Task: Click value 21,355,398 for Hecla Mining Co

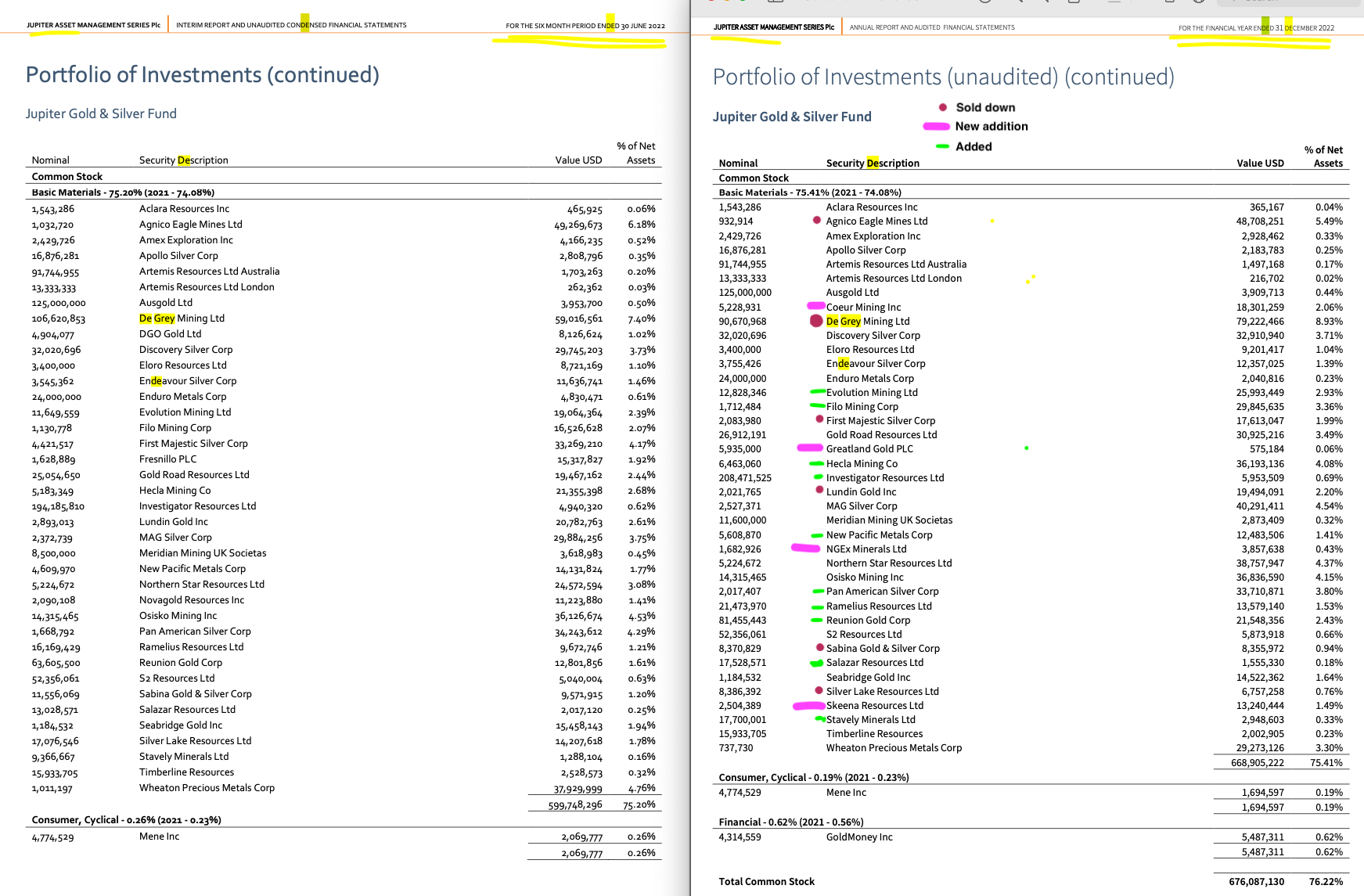Action: (x=578, y=491)
